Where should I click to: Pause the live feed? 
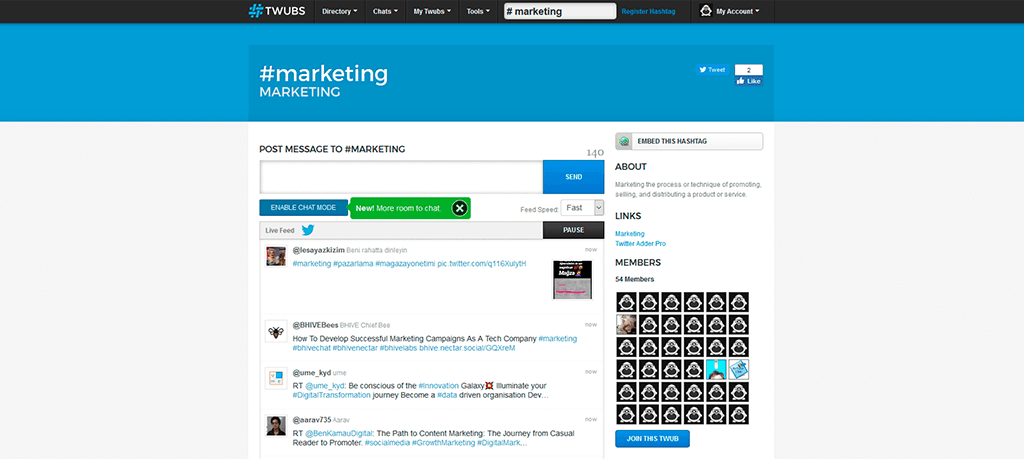pos(573,230)
